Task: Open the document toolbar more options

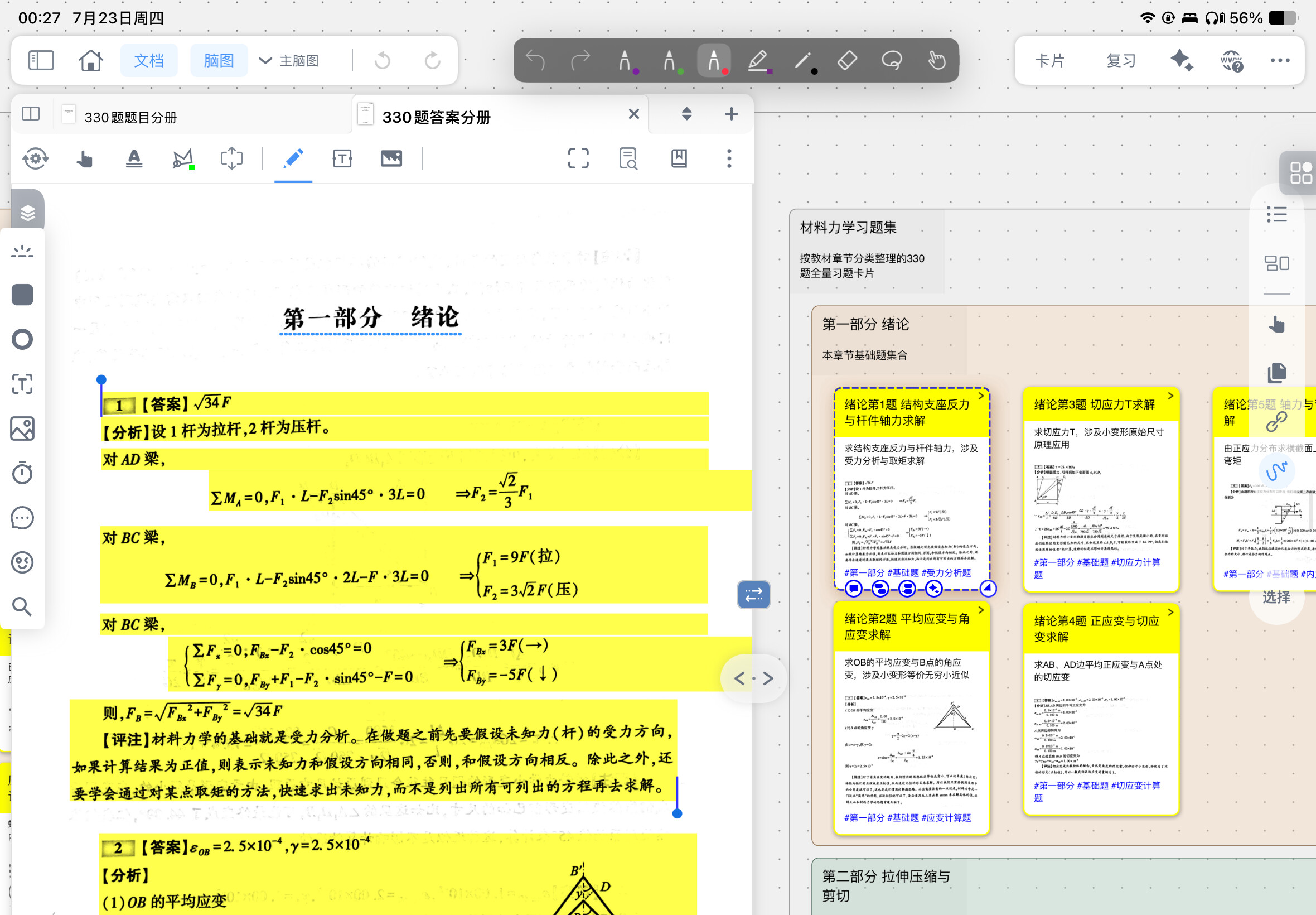Action: pos(729,158)
